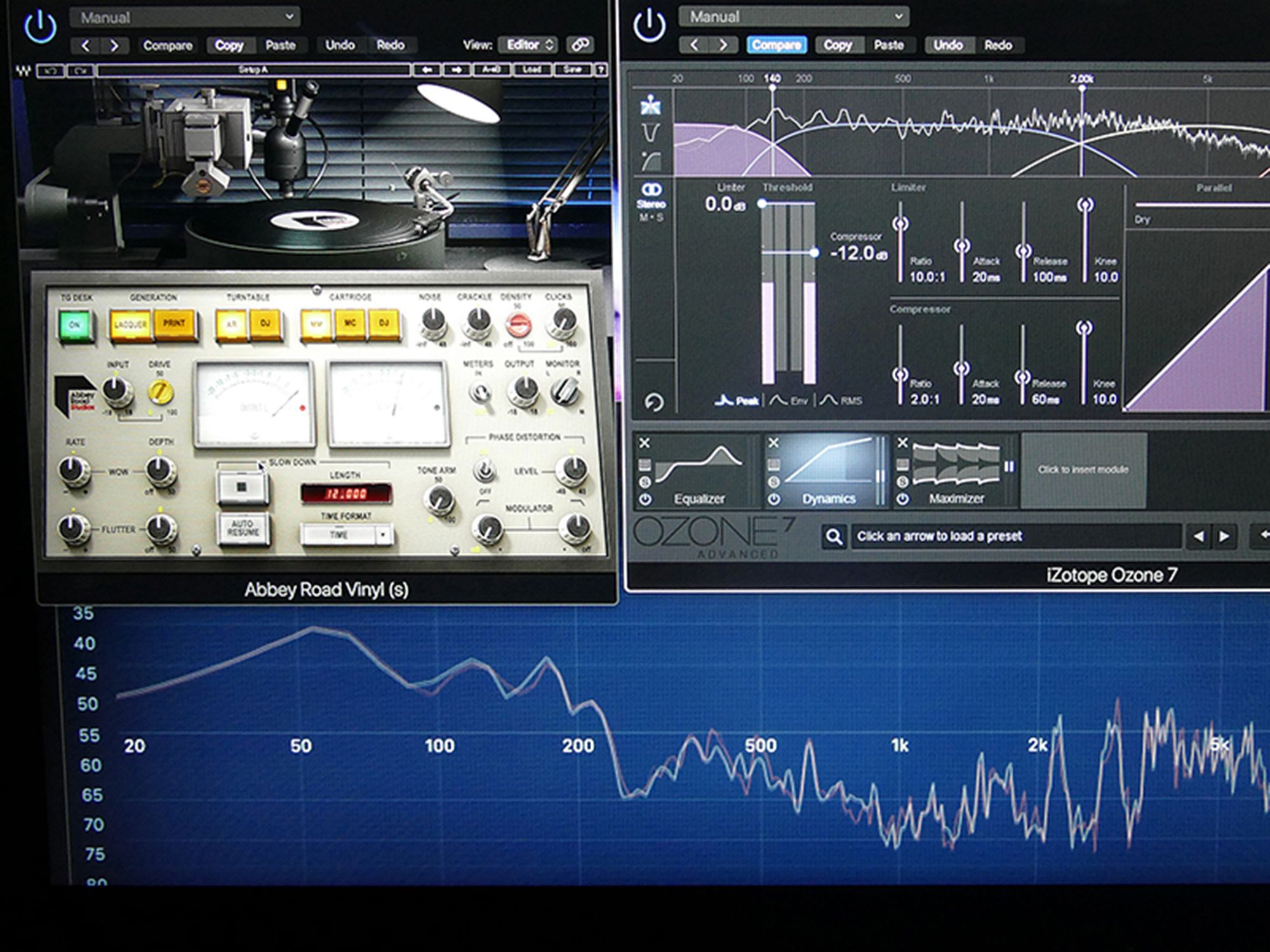Select the DJ turntable

point(265,324)
